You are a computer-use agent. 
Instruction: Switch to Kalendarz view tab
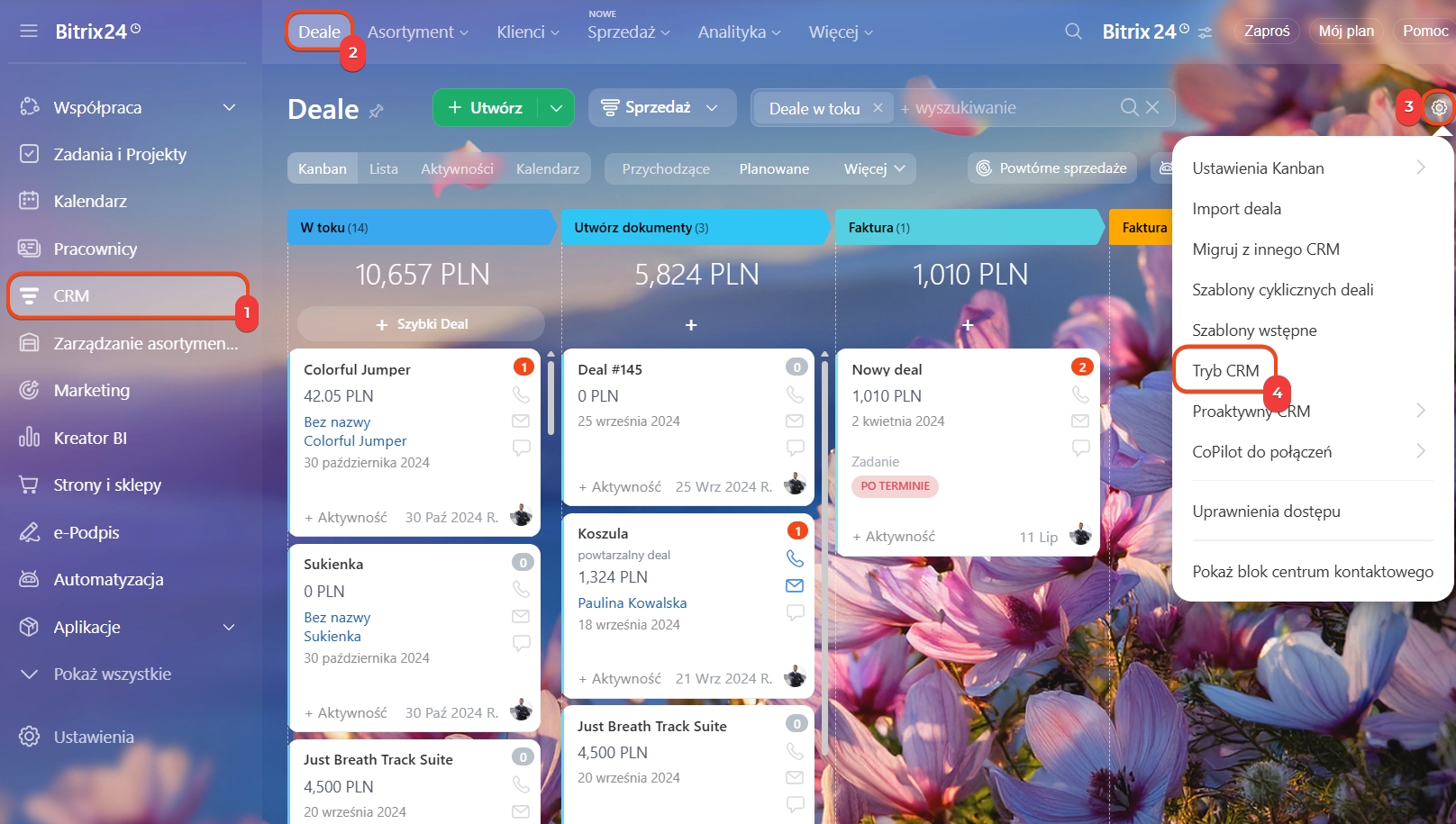[x=548, y=168]
